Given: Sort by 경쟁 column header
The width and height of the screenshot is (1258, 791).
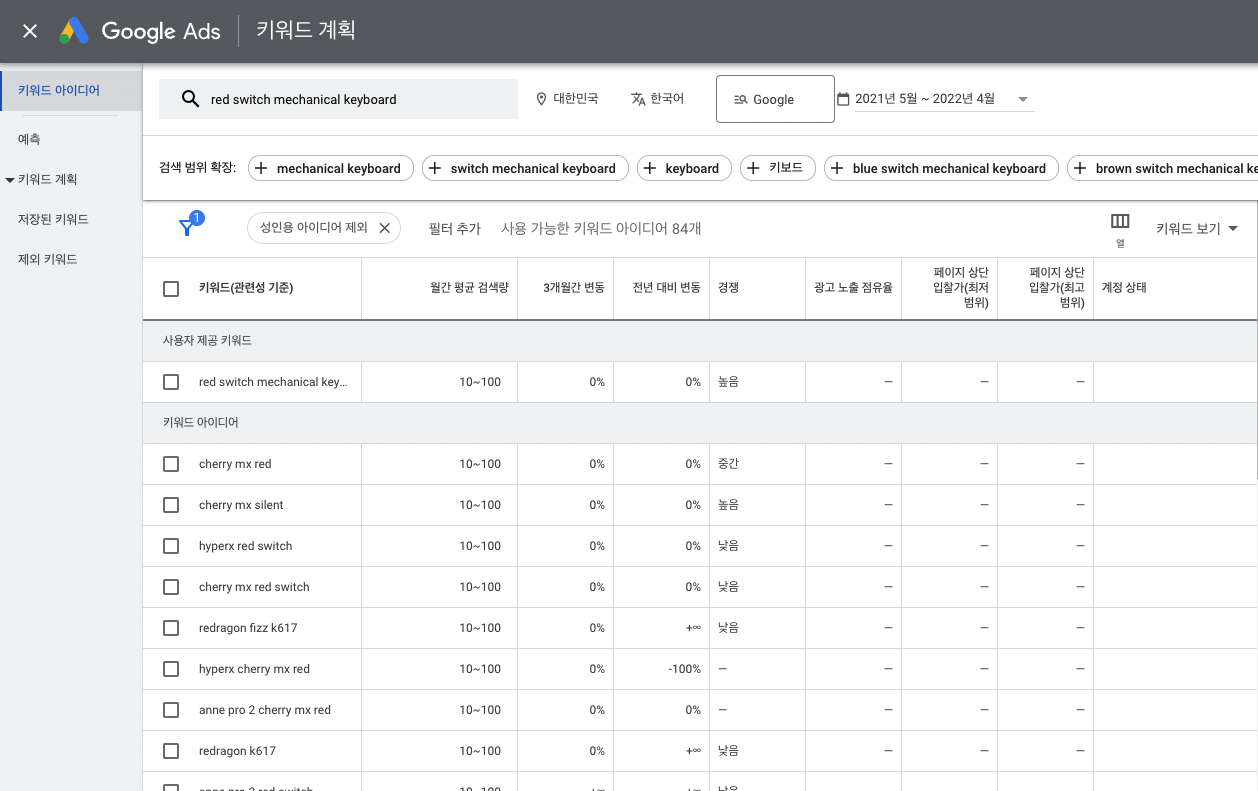Looking at the screenshot, I should pos(728,288).
